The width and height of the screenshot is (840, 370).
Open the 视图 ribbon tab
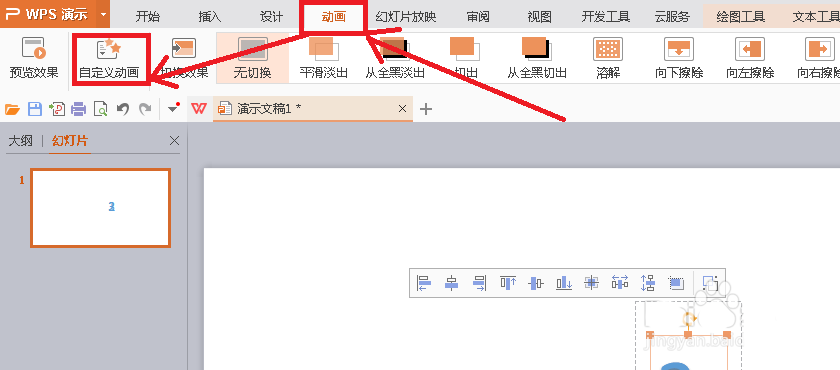pyautogui.click(x=539, y=17)
